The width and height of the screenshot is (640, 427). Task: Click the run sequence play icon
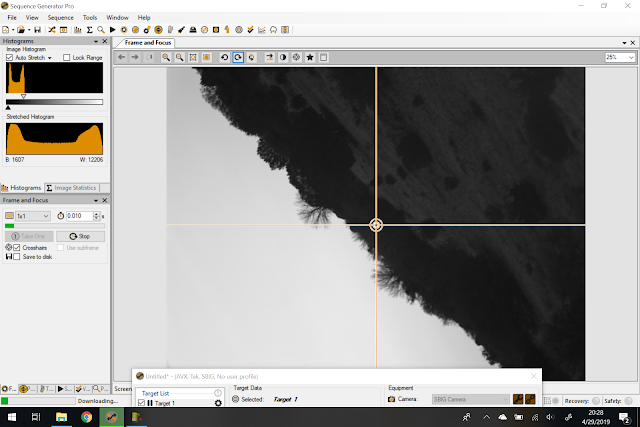[x=113, y=30]
